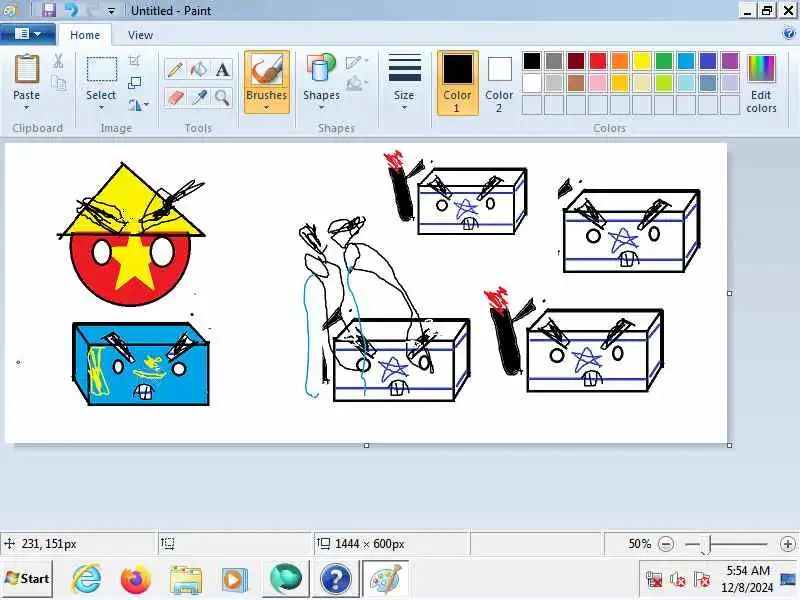
Task: Open the shape Fill dropdown
Action: pyautogui.click(x=357, y=83)
